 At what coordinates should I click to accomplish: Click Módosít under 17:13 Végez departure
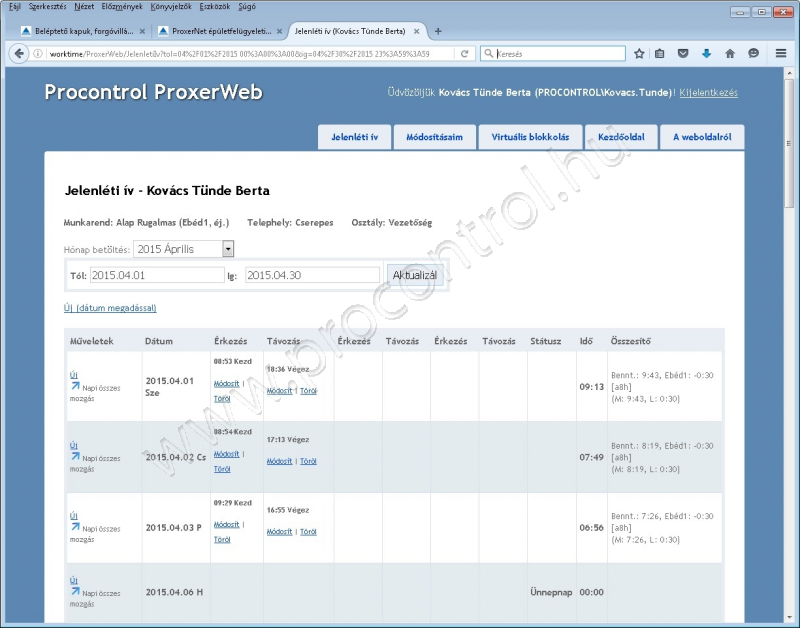[x=280, y=461]
